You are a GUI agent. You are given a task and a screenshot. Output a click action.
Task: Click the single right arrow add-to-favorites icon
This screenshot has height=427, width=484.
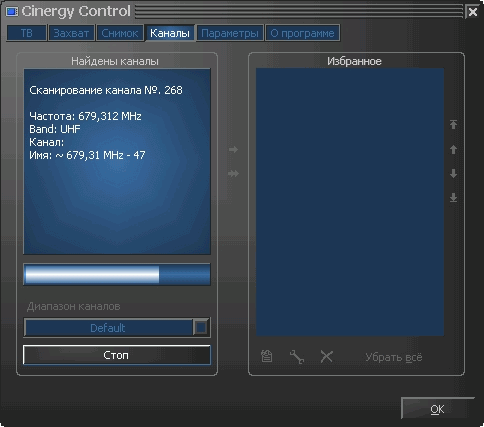233,149
